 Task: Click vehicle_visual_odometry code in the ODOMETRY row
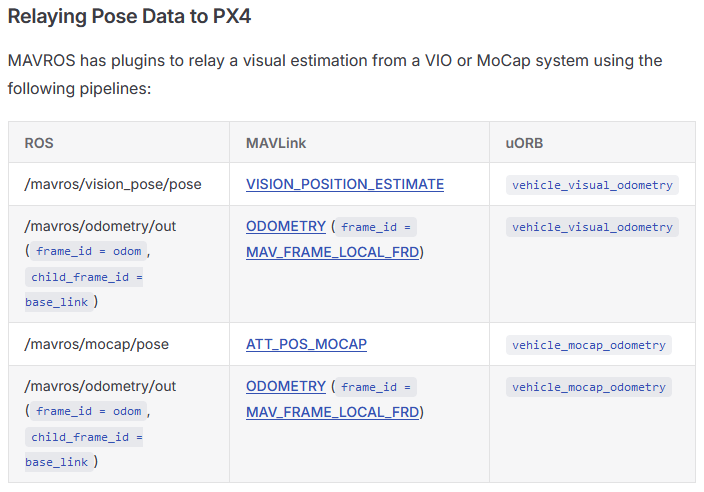coord(592,227)
